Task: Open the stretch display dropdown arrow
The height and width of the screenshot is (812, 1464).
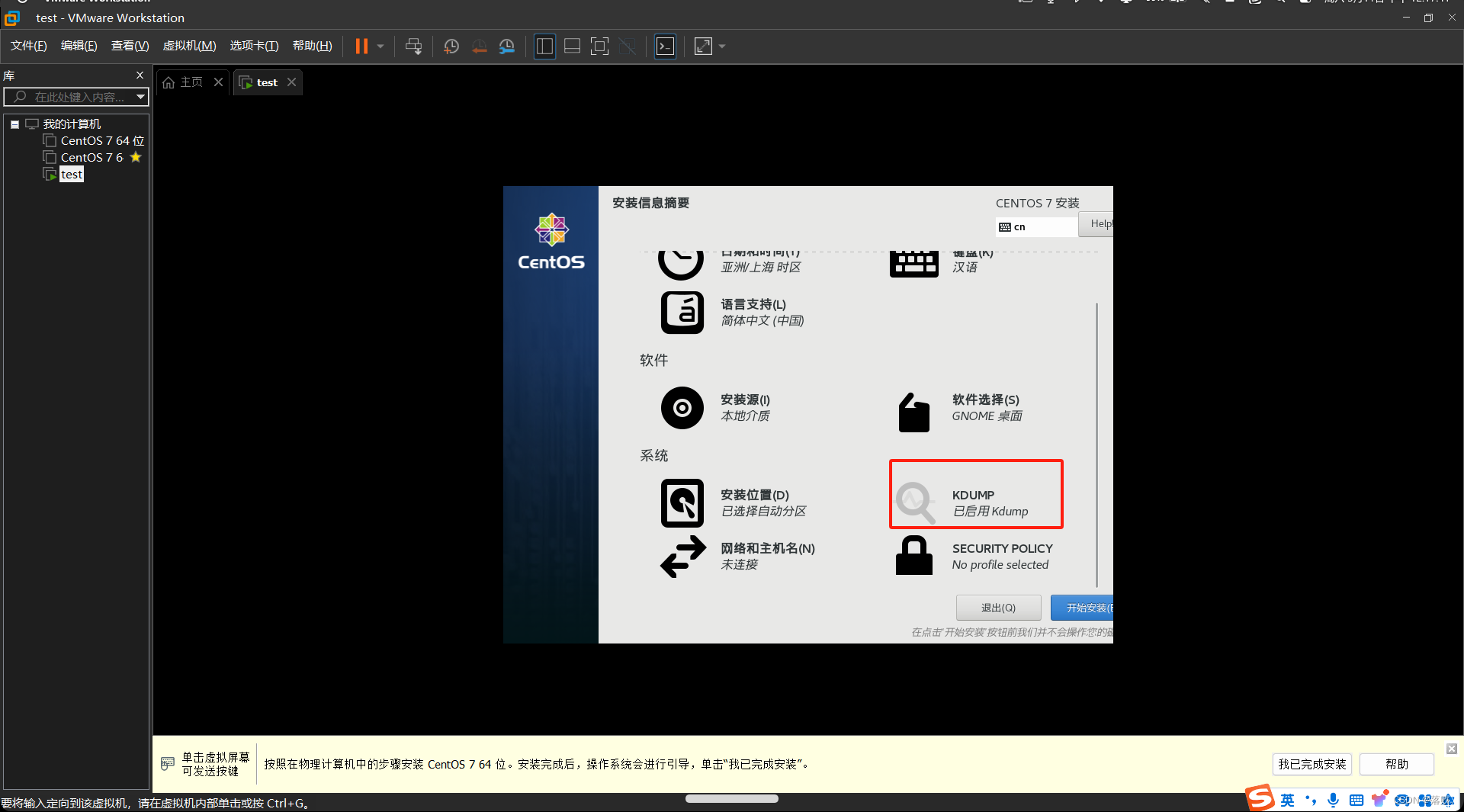Action: (722, 47)
